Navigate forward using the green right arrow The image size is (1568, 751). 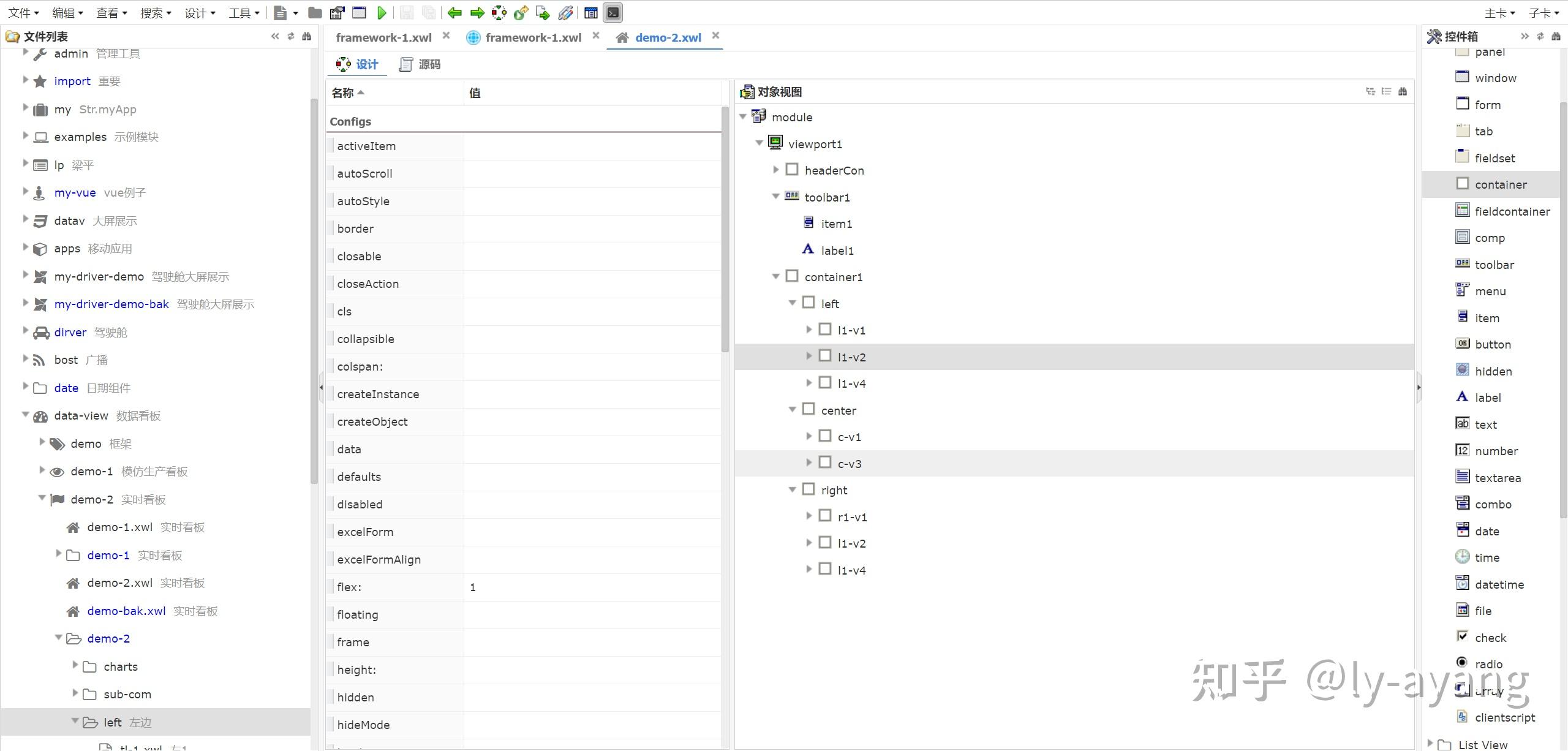pyautogui.click(x=477, y=12)
